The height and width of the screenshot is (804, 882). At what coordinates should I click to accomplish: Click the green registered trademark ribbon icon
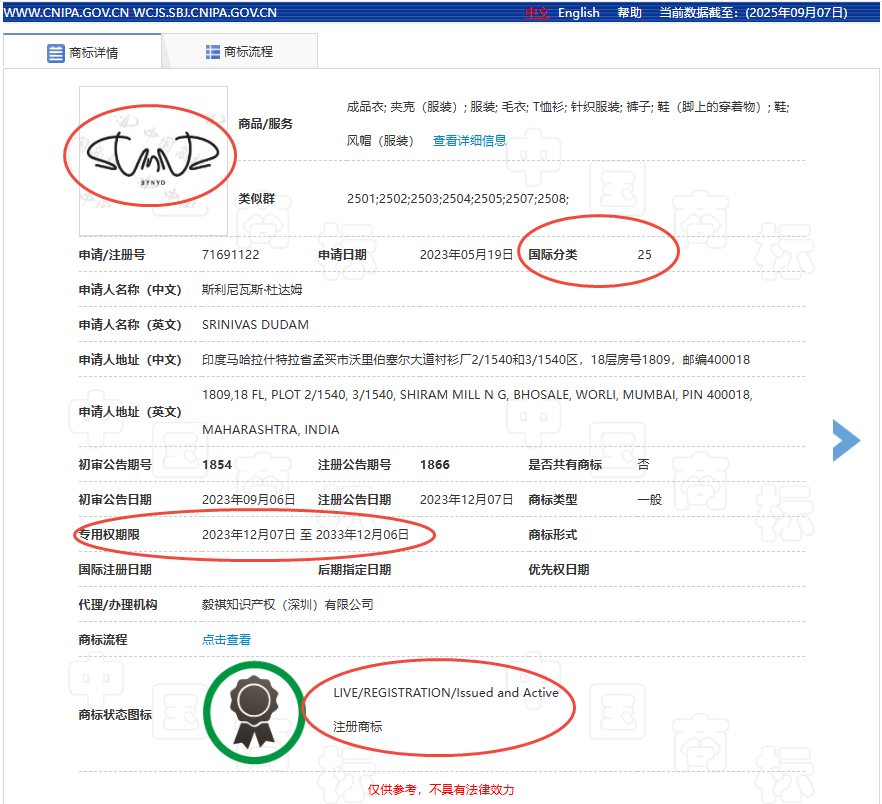click(254, 712)
